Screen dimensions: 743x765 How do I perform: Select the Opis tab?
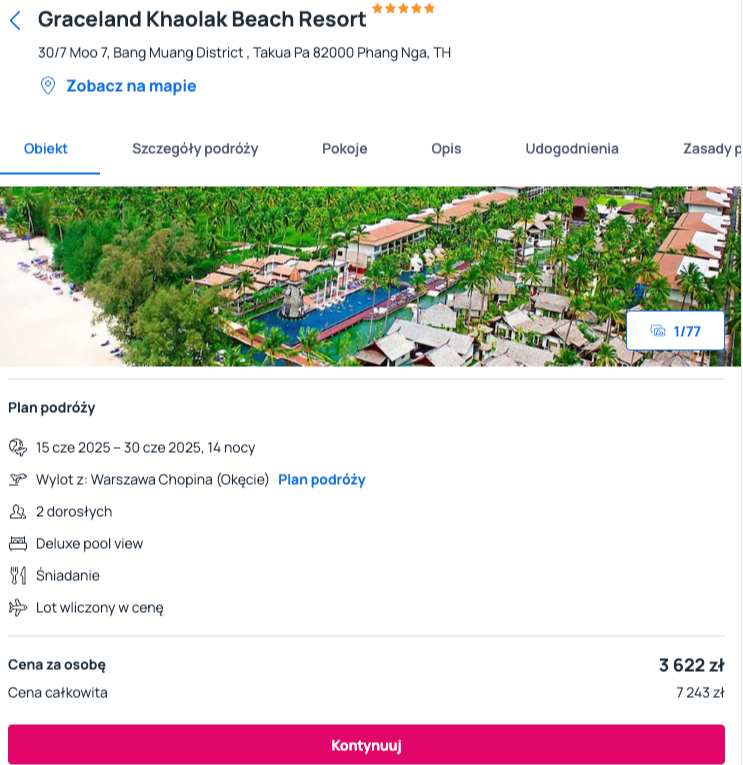pos(446,149)
